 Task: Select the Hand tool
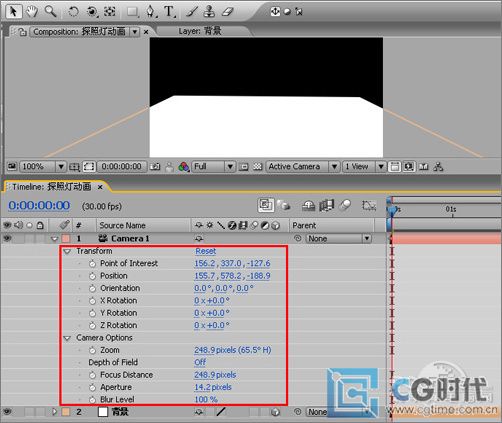coord(32,11)
